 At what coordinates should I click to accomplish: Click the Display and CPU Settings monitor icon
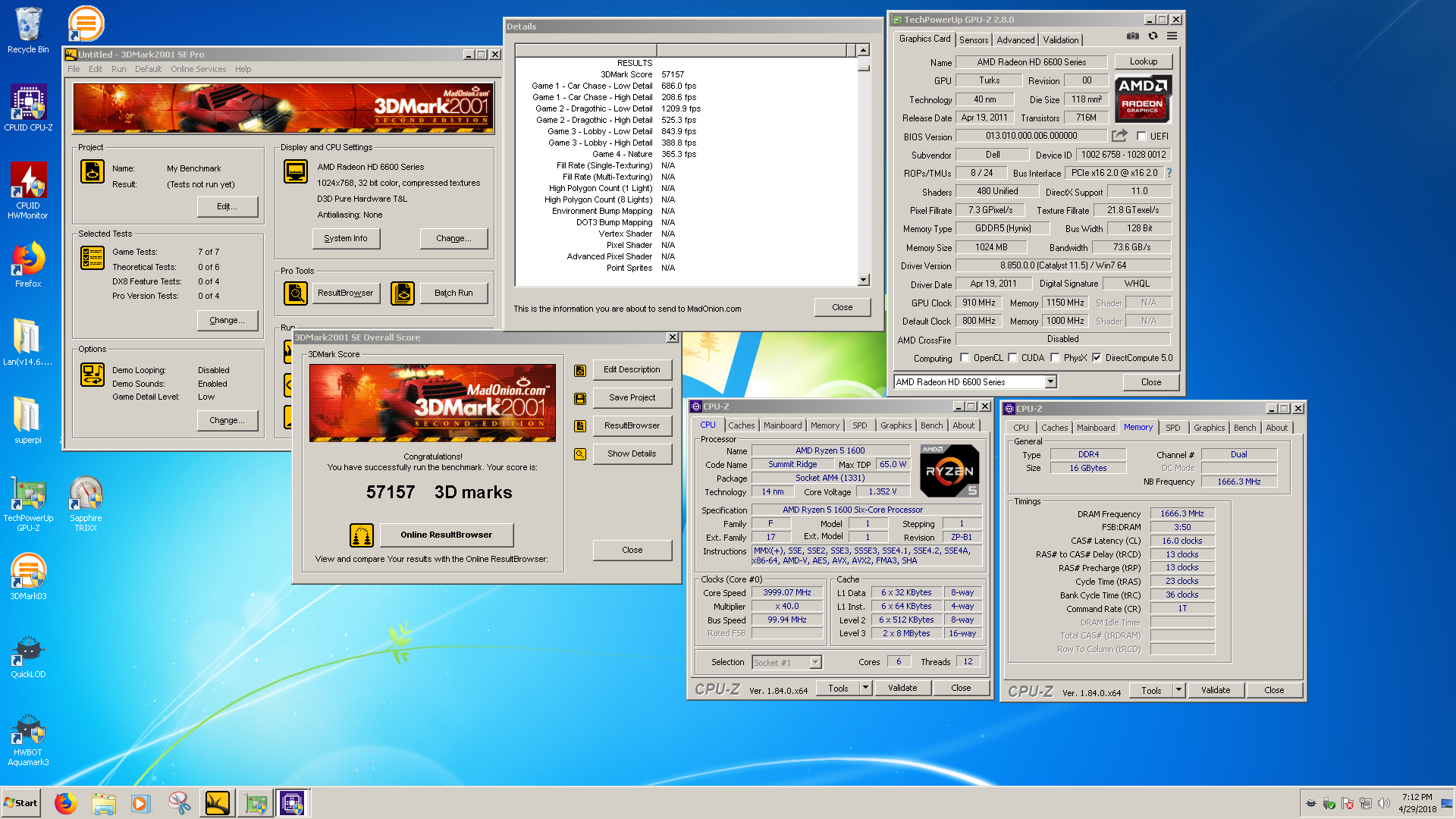pyautogui.click(x=296, y=171)
